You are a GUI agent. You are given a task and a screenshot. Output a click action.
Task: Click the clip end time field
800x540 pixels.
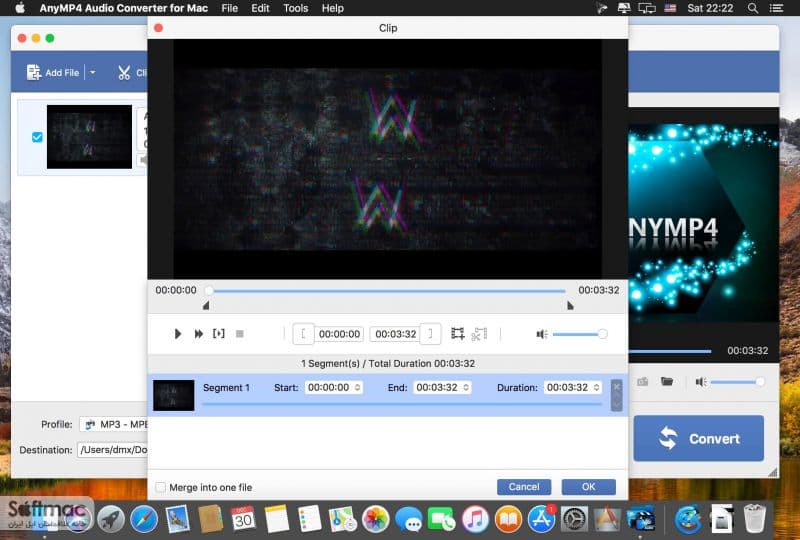point(395,334)
